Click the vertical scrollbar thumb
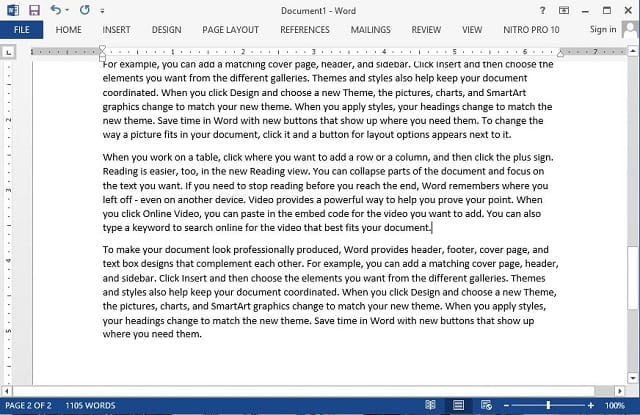640x415 pixels. coord(633,278)
